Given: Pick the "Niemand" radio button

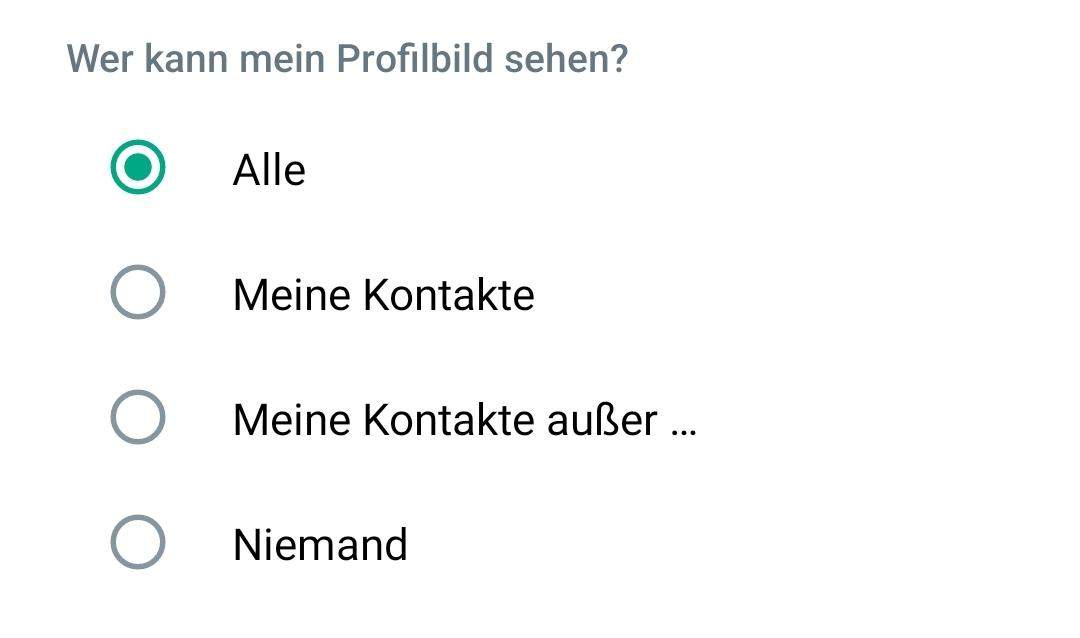Looking at the screenshot, I should pos(137,544).
